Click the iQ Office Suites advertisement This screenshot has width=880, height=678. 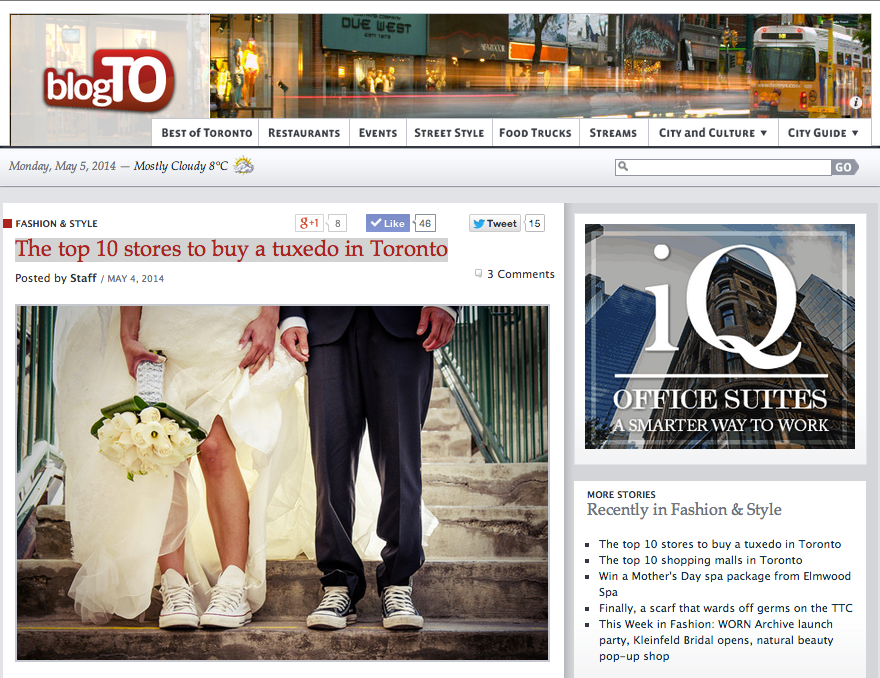click(x=720, y=336)
